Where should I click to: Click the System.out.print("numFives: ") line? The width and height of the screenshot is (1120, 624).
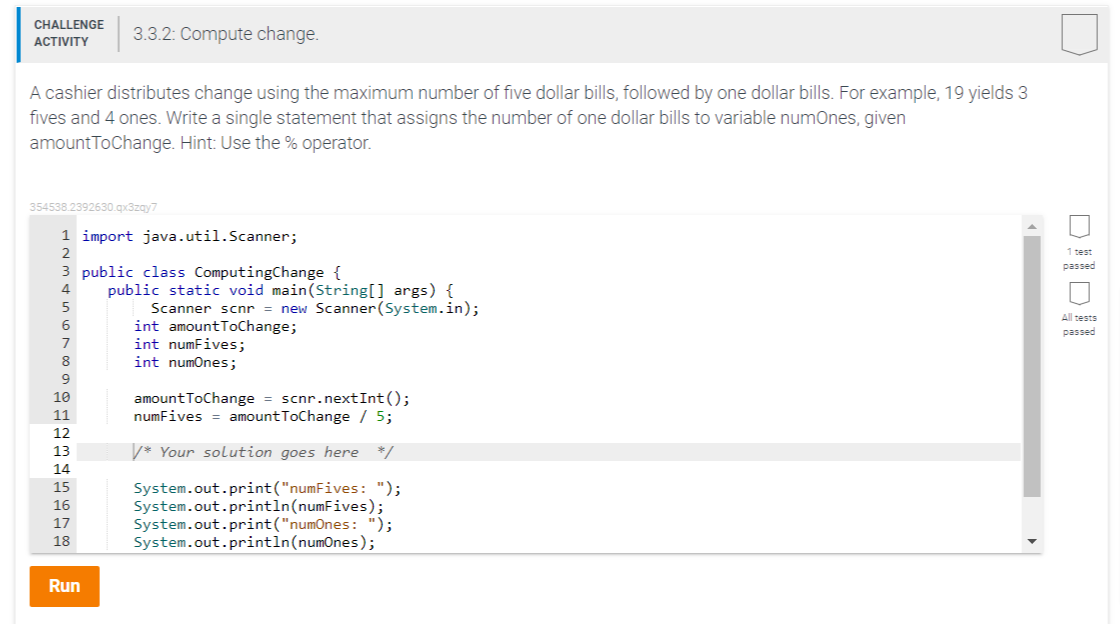pyautogui.click(x=267, y=488)
